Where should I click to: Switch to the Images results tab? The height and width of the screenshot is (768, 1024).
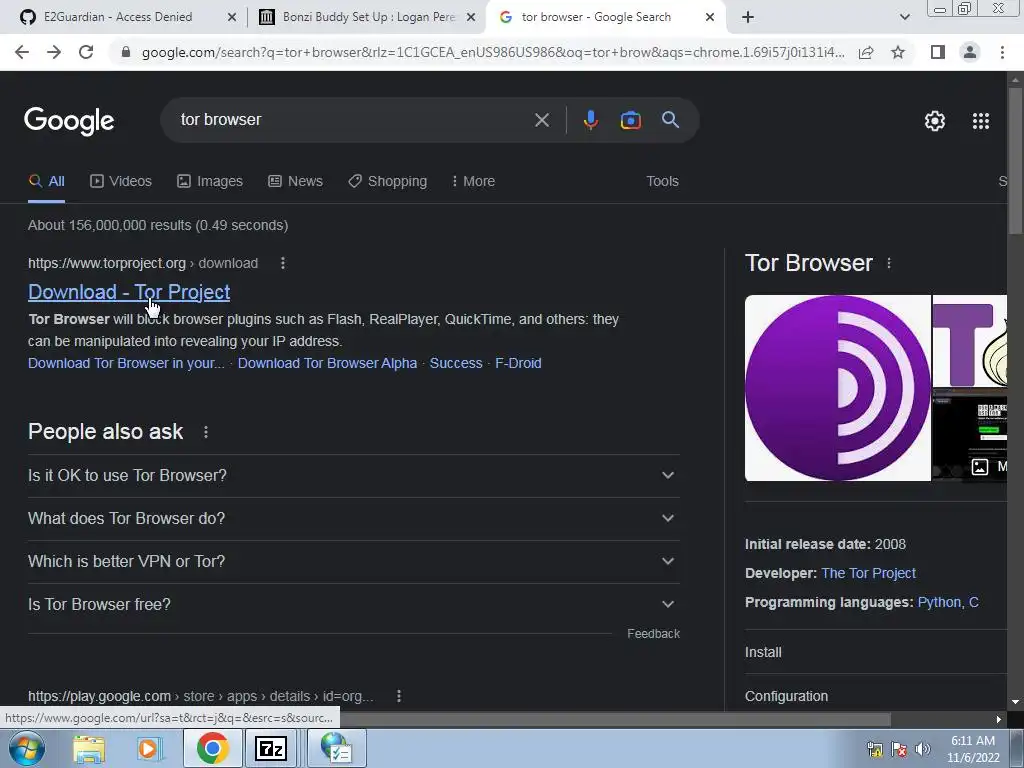(x=210, y=182)
